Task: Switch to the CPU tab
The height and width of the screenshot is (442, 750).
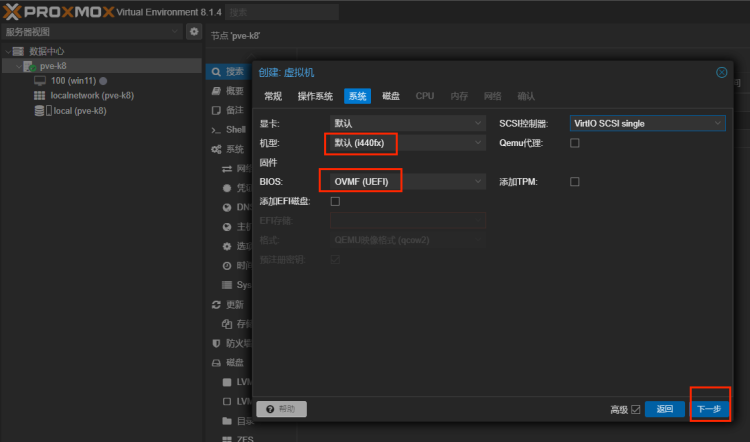Action: (x=425, y=96)
